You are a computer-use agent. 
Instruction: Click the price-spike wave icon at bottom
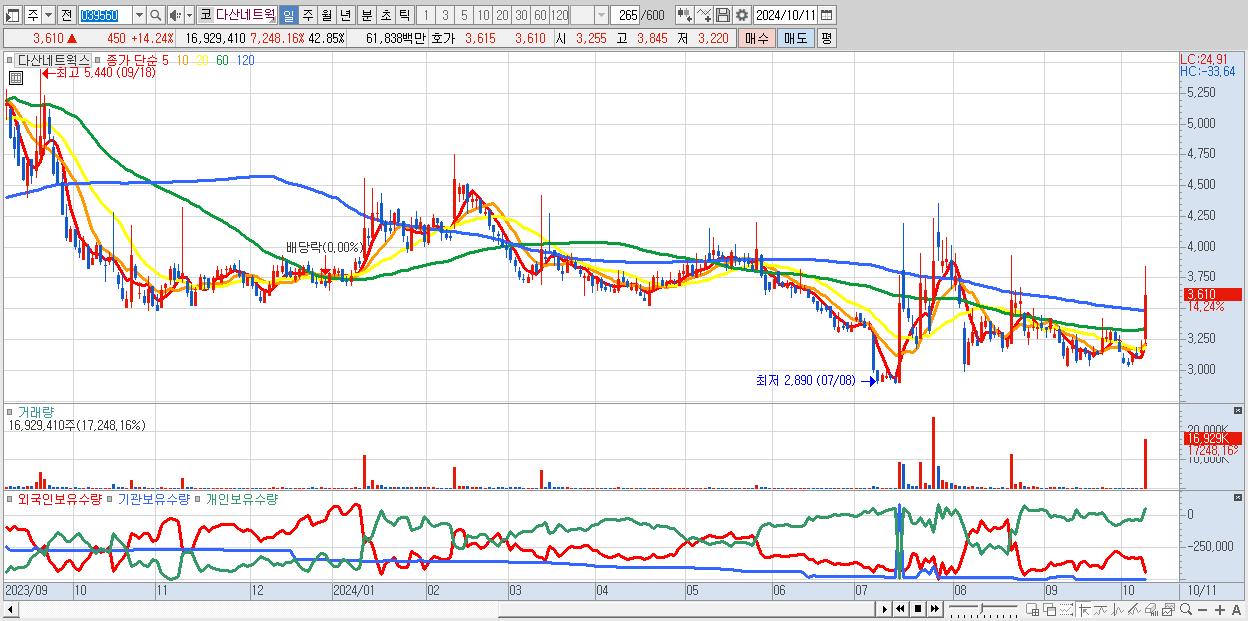(x=1117, y=609)
